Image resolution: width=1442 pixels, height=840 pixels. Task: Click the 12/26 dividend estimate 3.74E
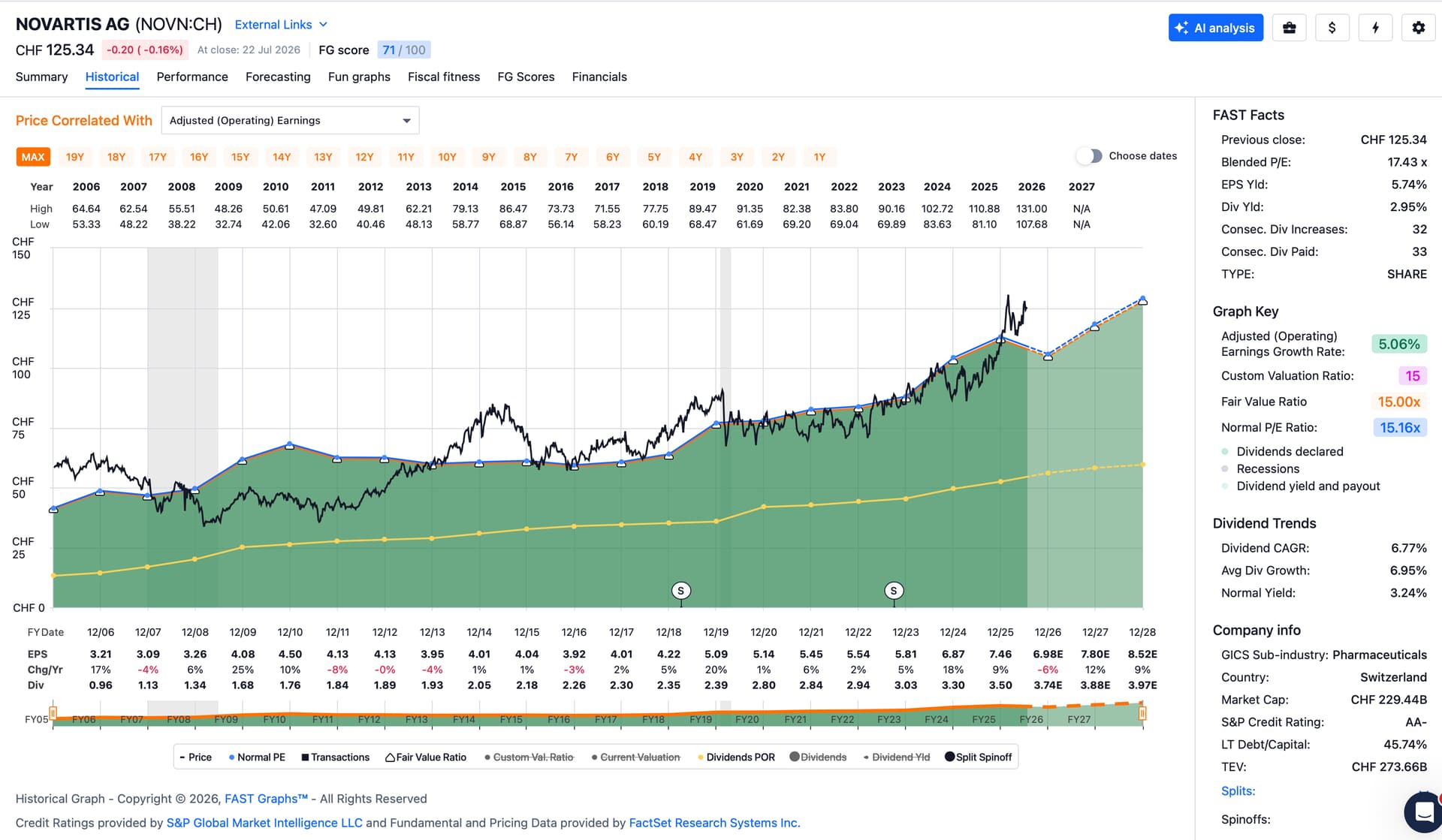click(x=1048, y=685)
